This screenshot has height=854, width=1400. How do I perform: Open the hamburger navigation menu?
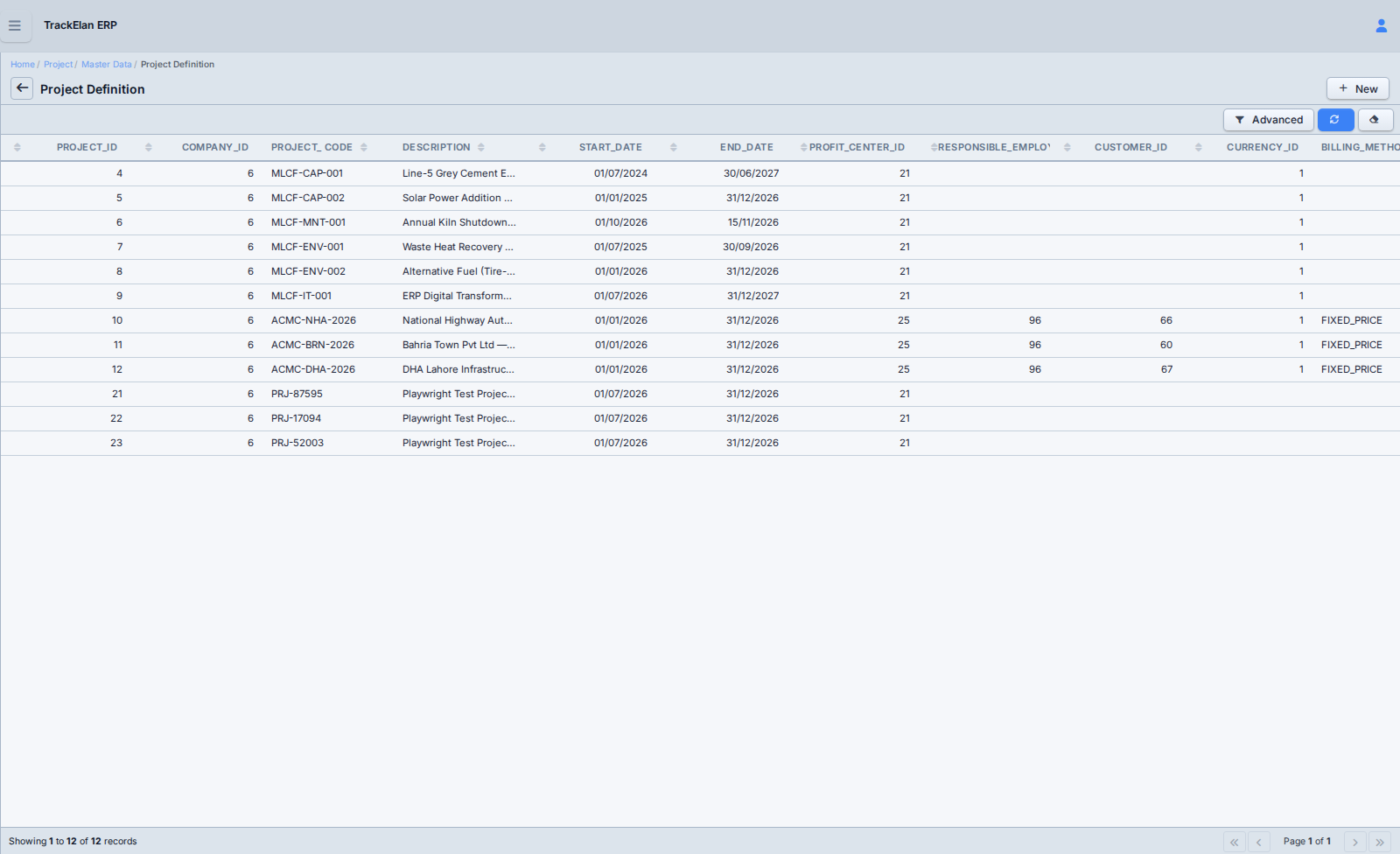(15, 25)
